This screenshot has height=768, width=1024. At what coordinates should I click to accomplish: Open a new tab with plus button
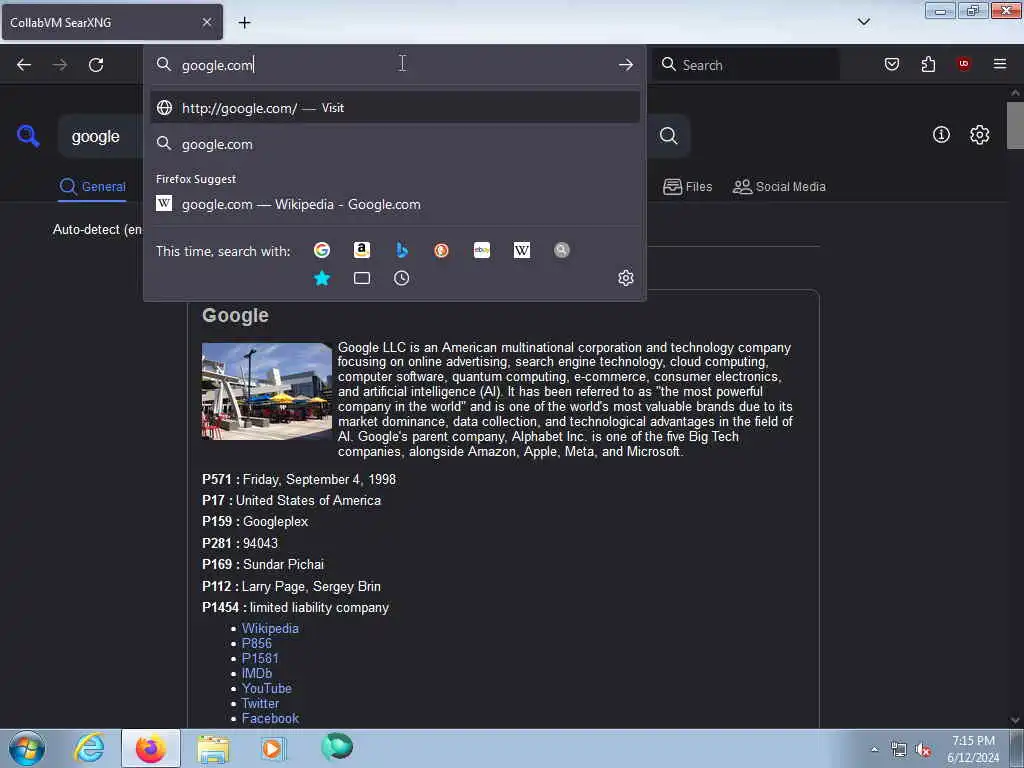click(244, 22)
